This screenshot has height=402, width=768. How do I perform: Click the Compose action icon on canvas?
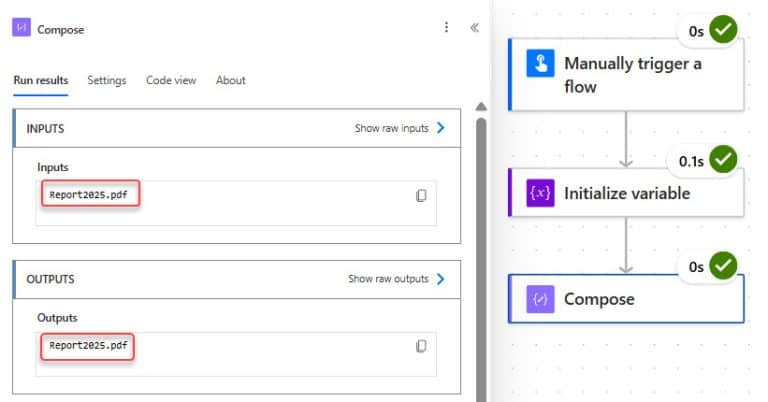540,299
